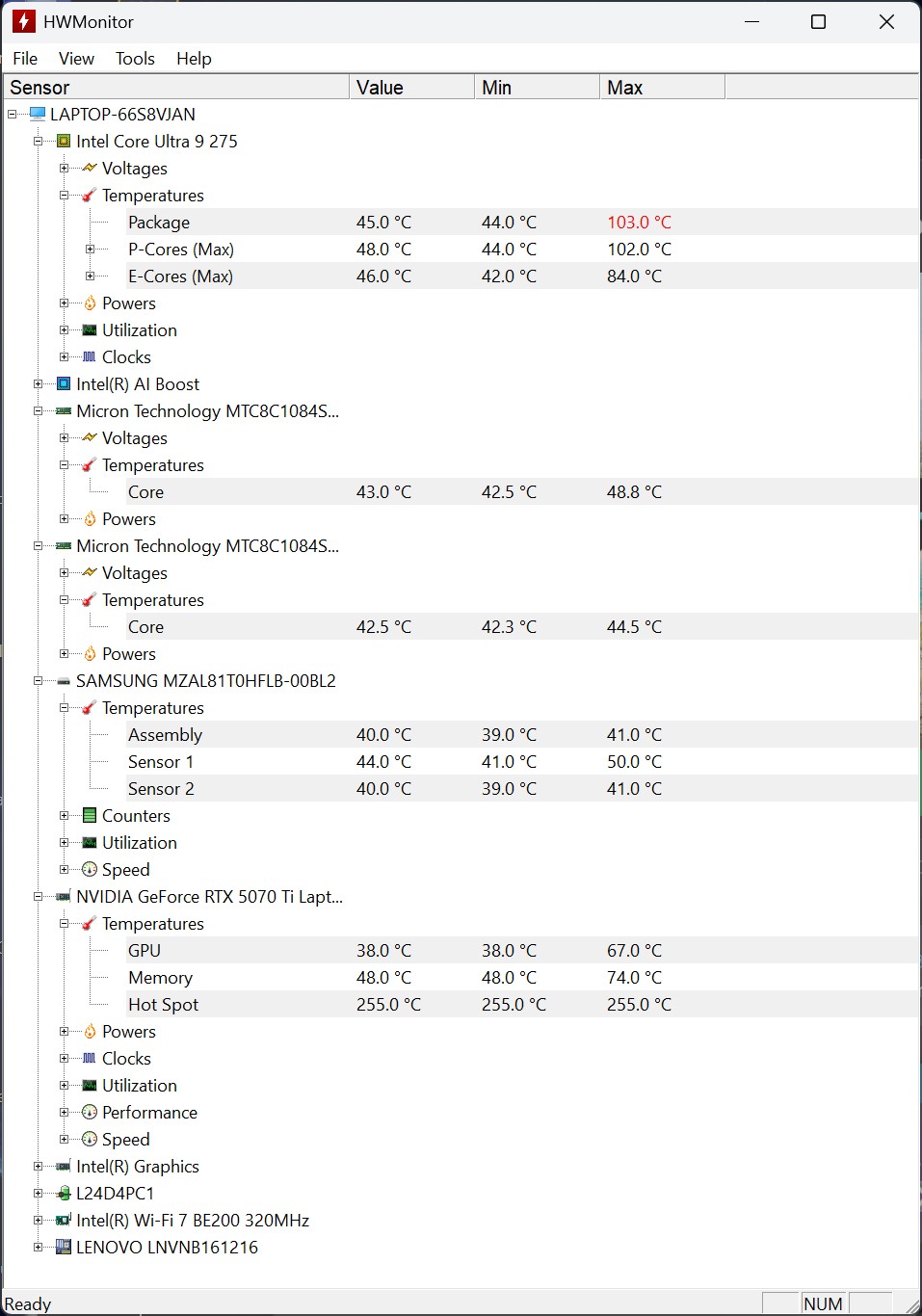Click the HWMonitor app icon in title bar
The height and width of the screenshot is (1316, 922).
[x=23, y=21]
